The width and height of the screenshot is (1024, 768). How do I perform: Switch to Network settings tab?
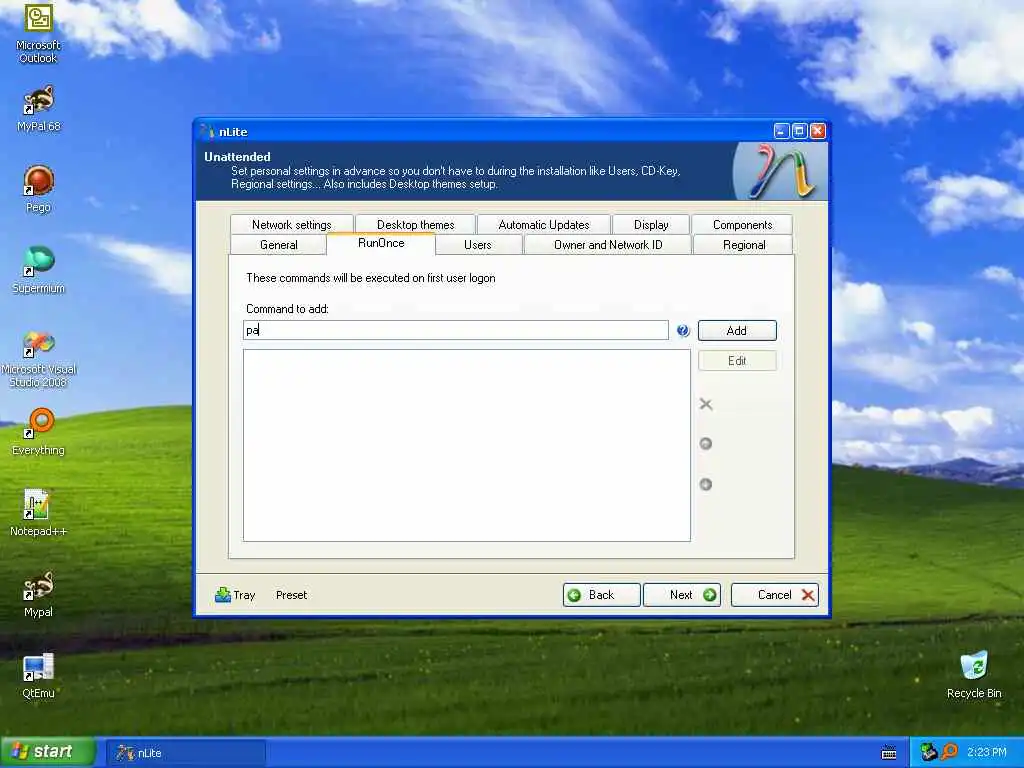tap(291, 225)
